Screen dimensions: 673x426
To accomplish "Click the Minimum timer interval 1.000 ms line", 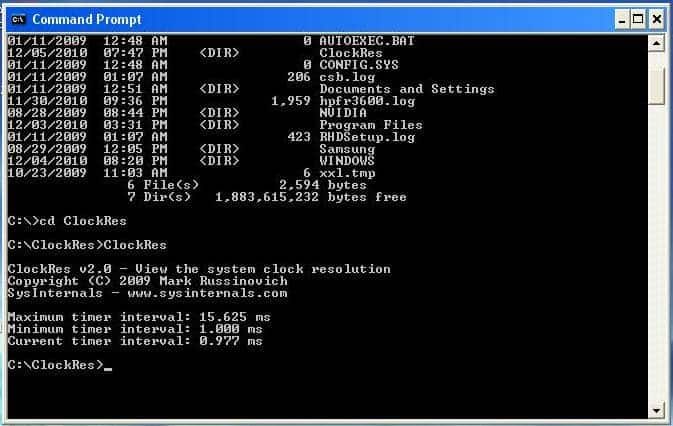I will pyautogui.click(x=135, y=329).
